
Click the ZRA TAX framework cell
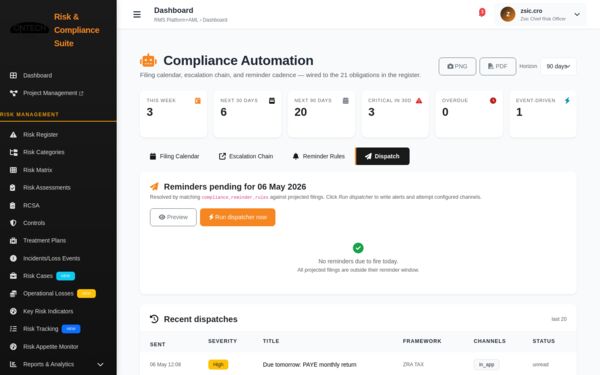(x=413, y=364)
